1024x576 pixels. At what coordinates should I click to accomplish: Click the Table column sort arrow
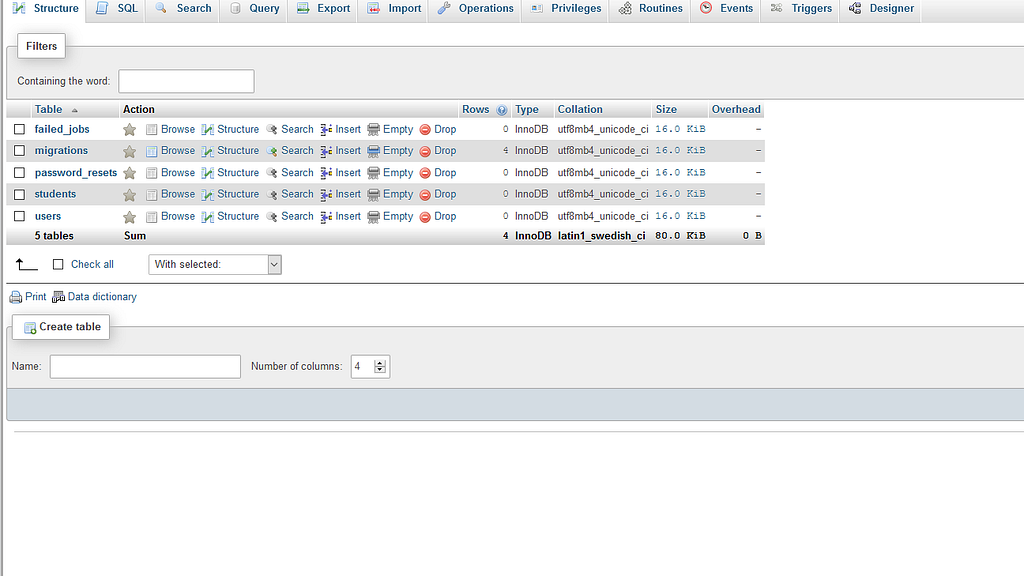point(74,110)
